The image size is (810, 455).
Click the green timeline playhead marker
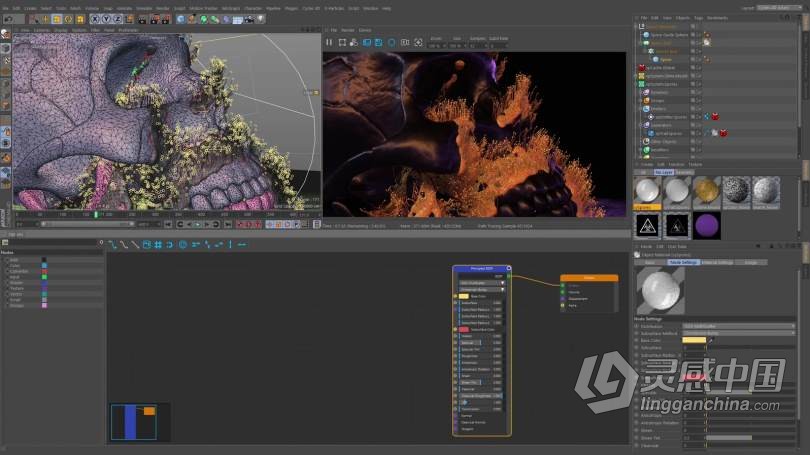pyautogui.click(x=96, y=214)
